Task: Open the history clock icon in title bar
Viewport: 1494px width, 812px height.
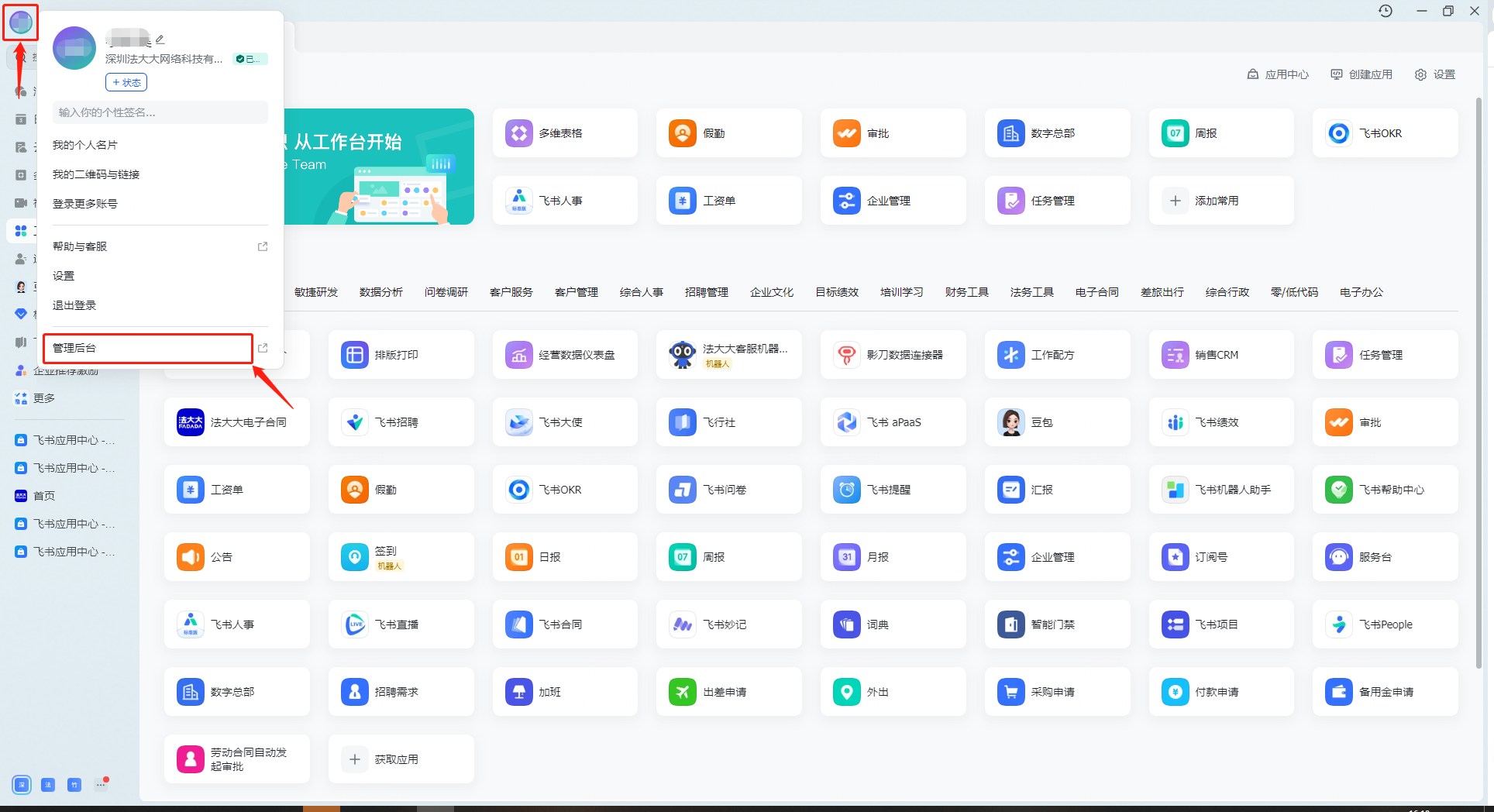Action: [x=1386, y=11]
